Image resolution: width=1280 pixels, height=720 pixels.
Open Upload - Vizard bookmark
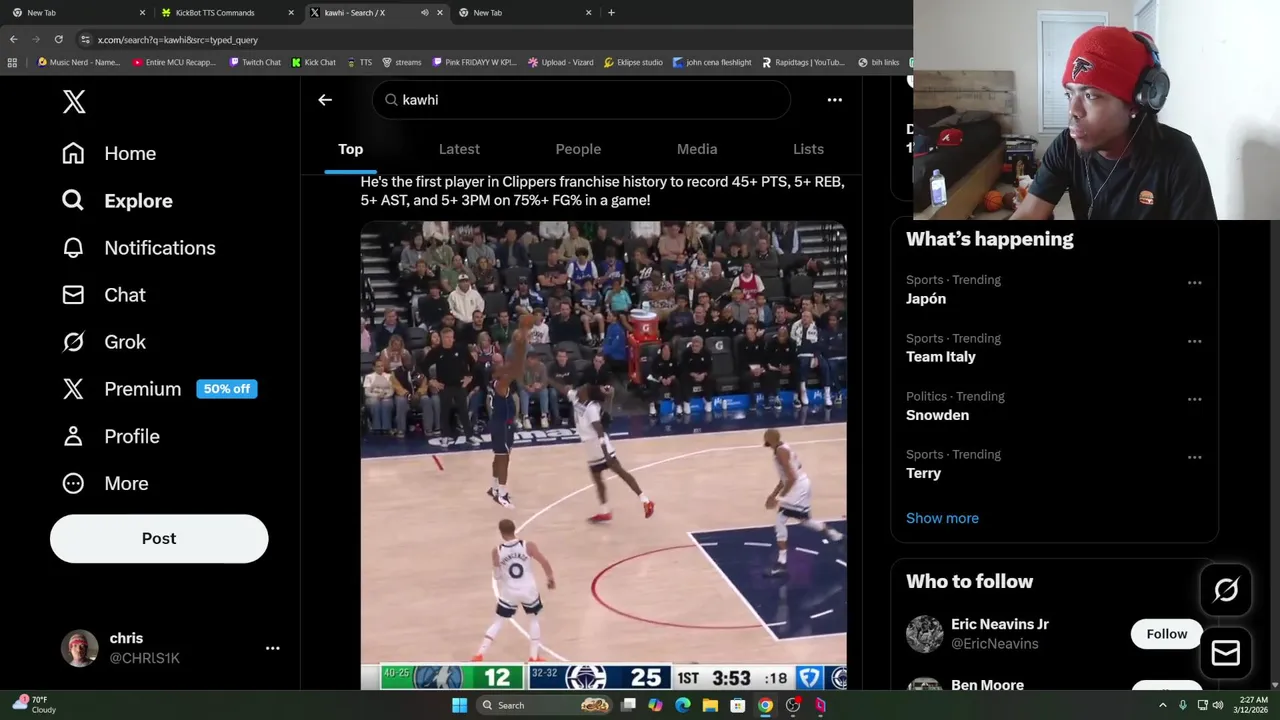coord(560,62)
